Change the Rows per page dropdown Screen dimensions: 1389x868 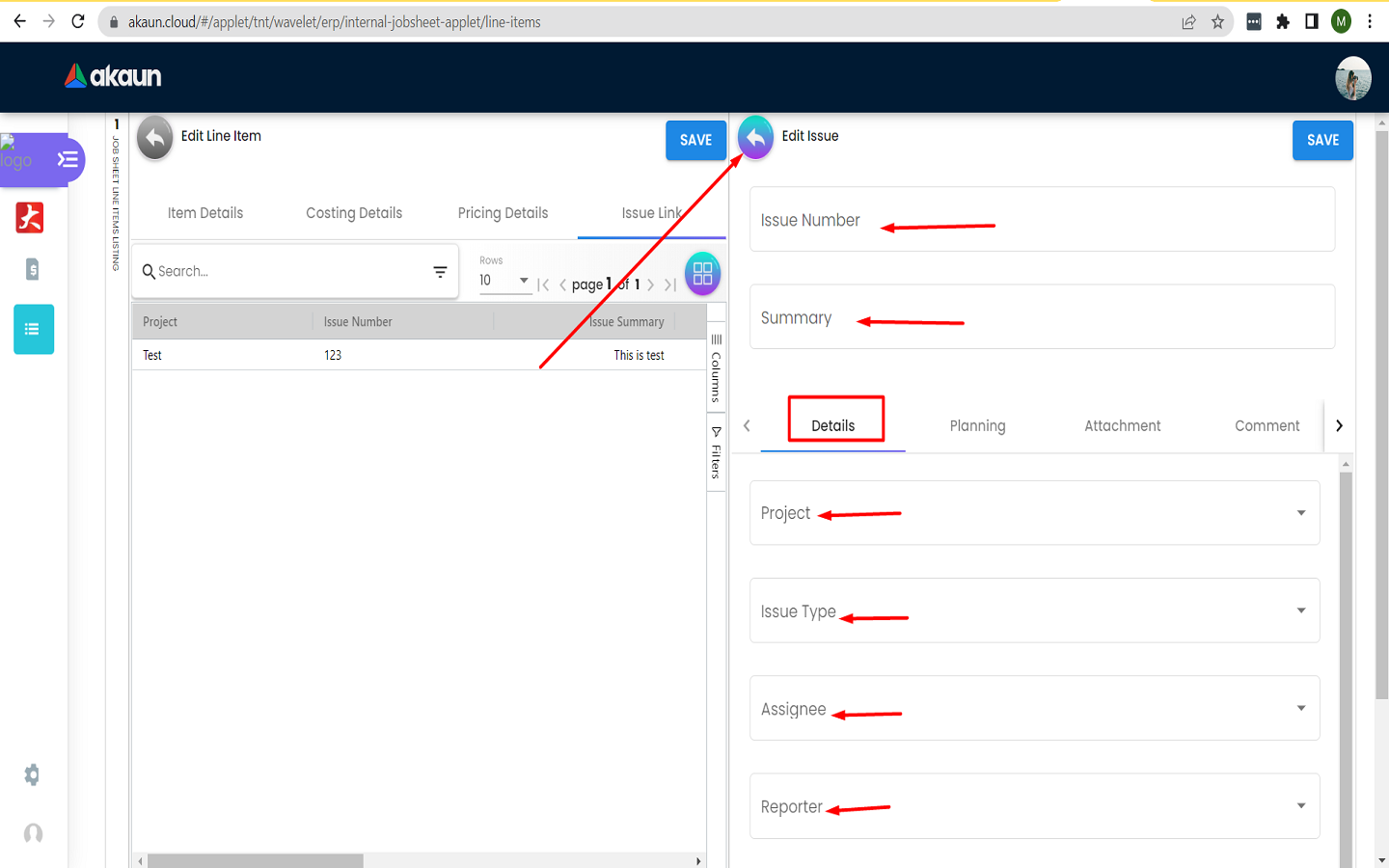(x=504, y=281)
